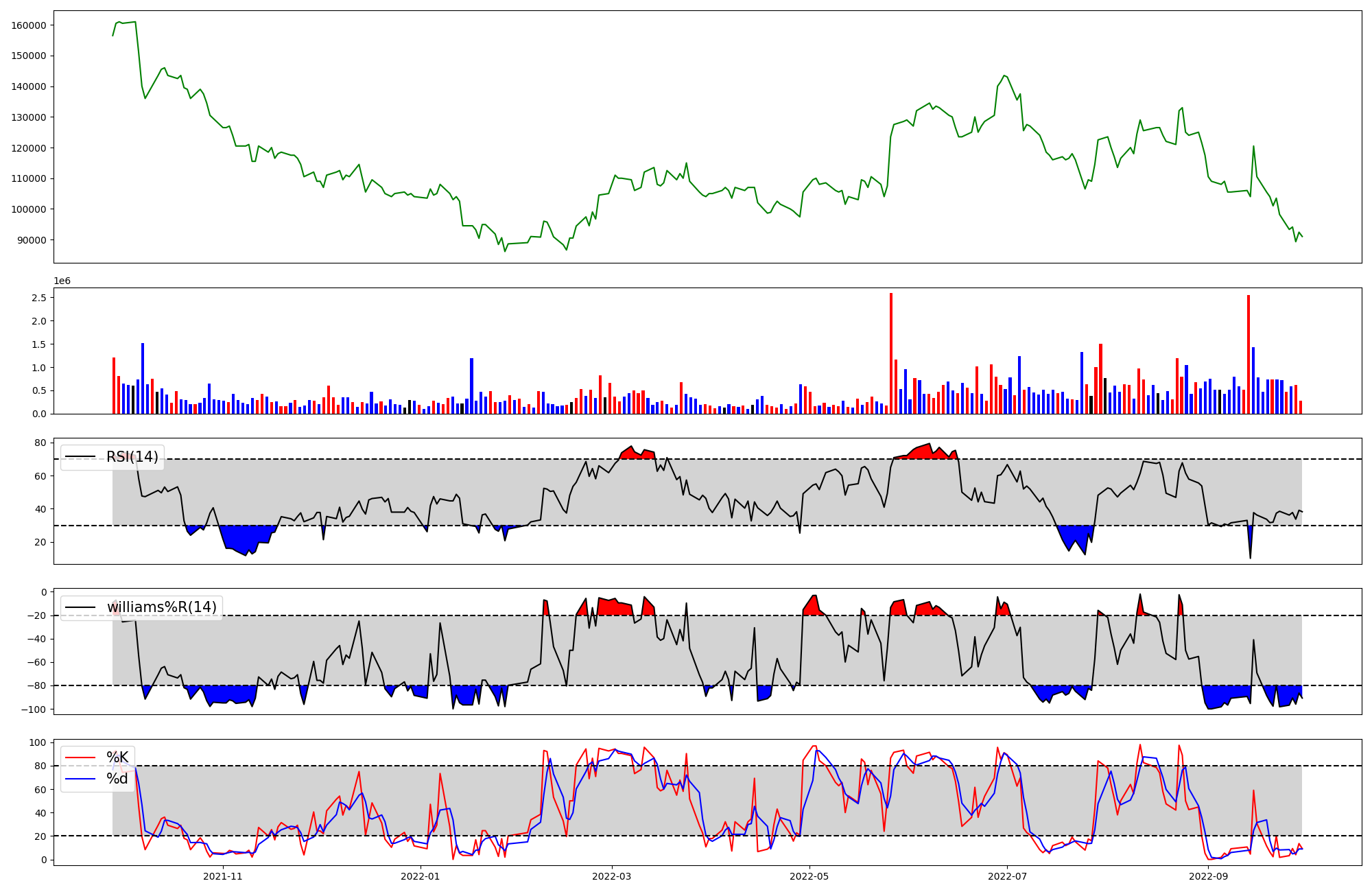This screenshot has height=892, width=1372.
Task: Click the 2022-03 date tick label
Action: click(x=611, y=876)
